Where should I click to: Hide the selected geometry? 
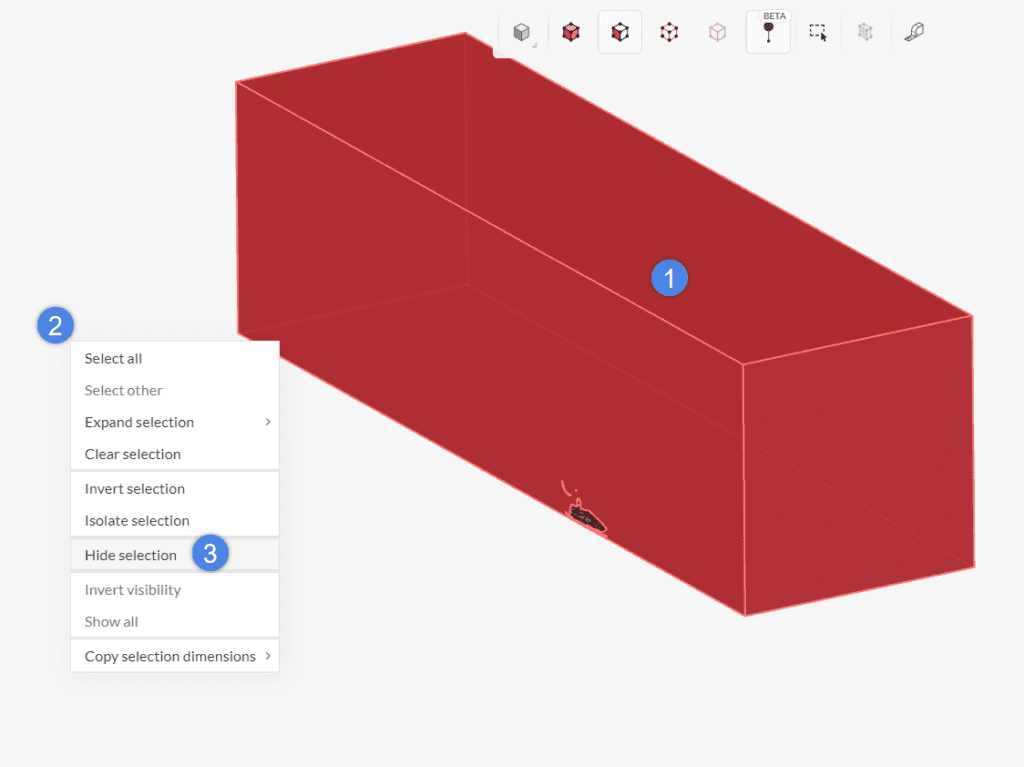click(130, 555)
